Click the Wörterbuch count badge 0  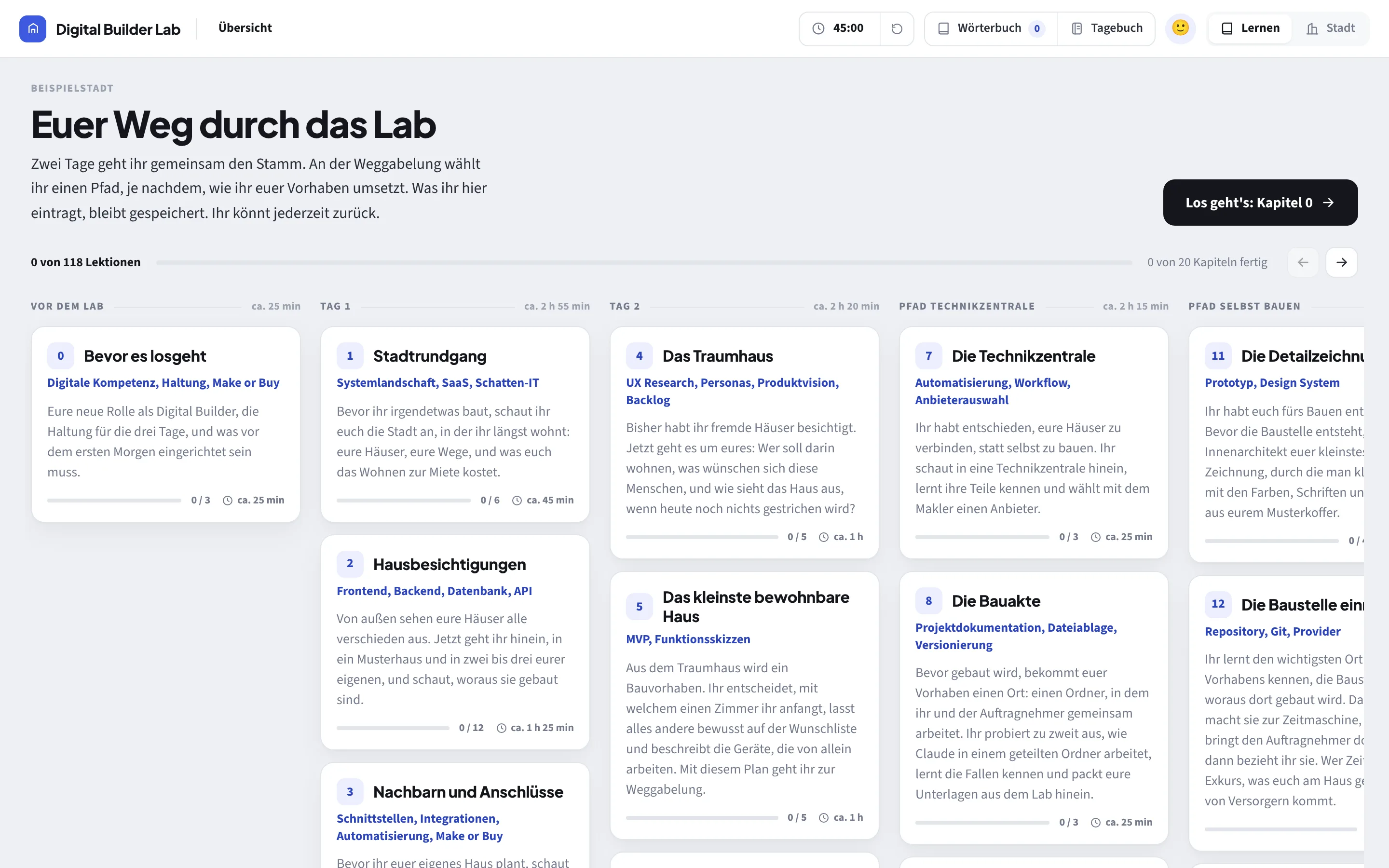click(x=1036, y=29)
